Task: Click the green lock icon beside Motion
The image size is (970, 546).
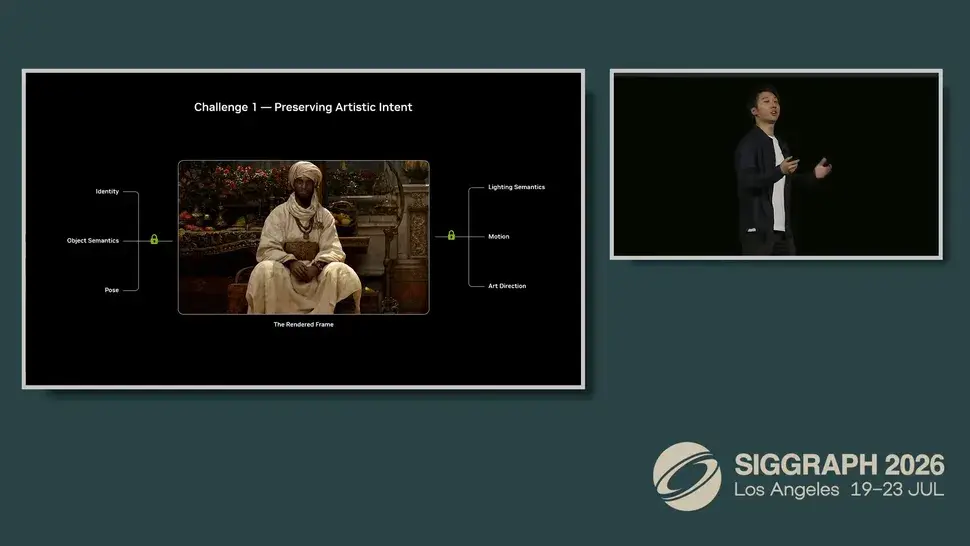Action: pyautogui.click(x=451, y=236)
